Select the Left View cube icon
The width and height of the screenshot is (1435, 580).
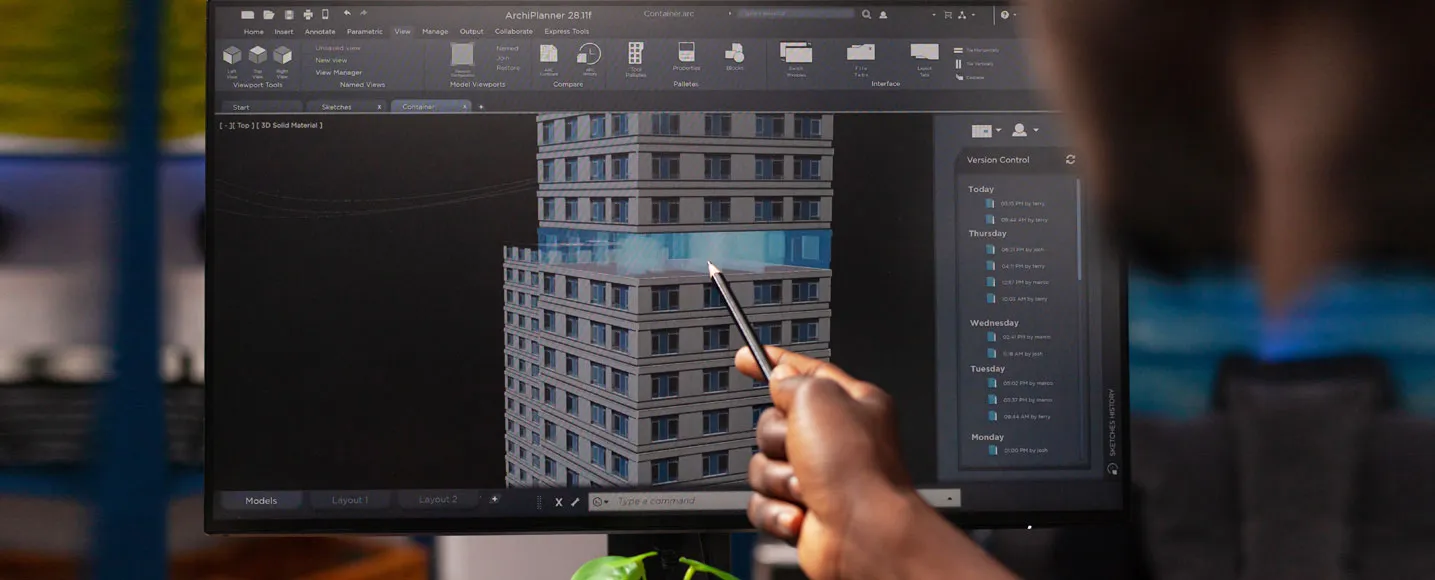(x=232, y=56)
